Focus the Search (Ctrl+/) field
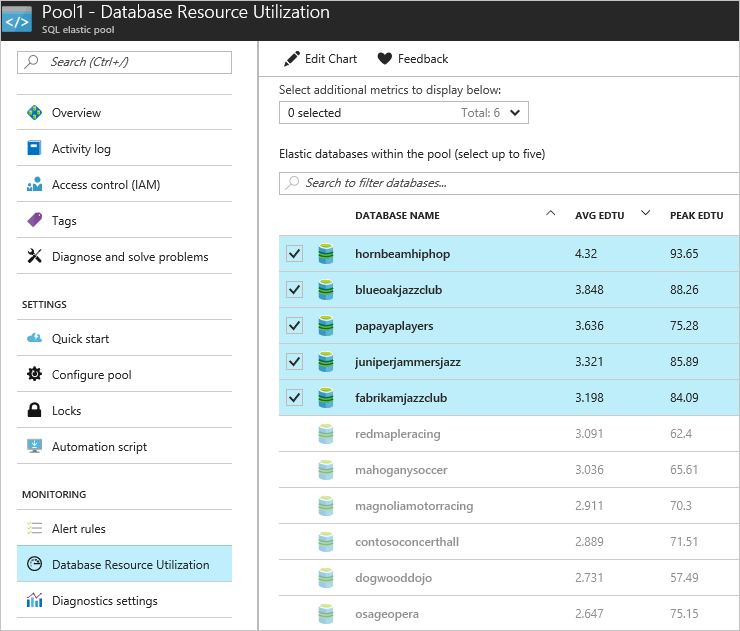Image resolution: width=740 pixels, height=631 pixels. pos(125,62)
